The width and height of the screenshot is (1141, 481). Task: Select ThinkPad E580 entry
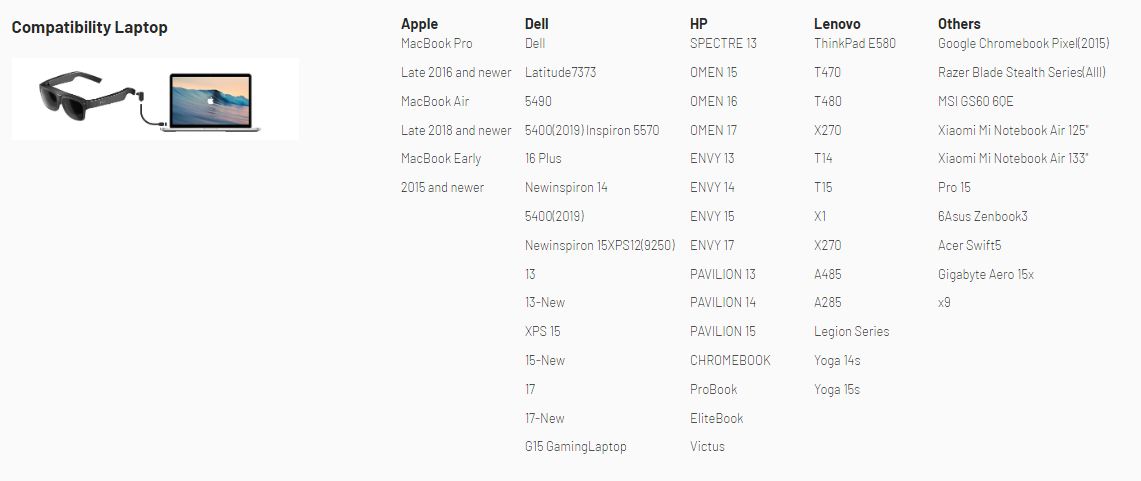[x=855, y=44]
